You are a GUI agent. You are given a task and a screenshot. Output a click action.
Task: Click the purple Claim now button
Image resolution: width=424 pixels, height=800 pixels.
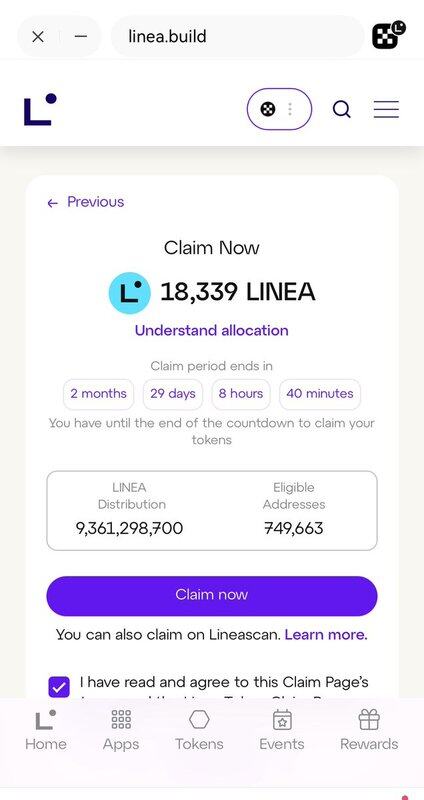[x=212, y=596]
